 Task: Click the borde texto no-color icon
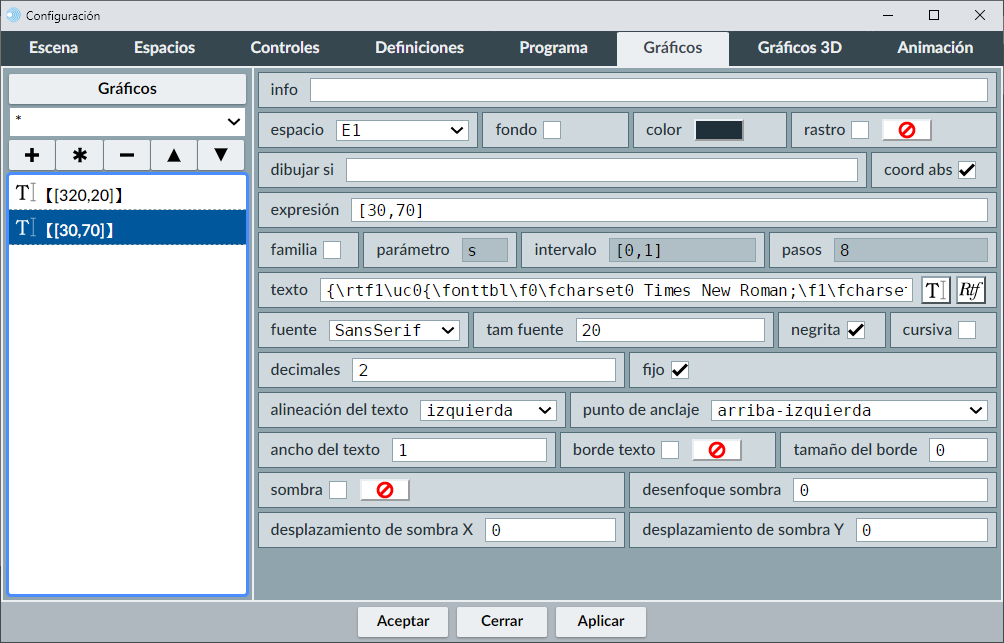(x=716, y=450)
